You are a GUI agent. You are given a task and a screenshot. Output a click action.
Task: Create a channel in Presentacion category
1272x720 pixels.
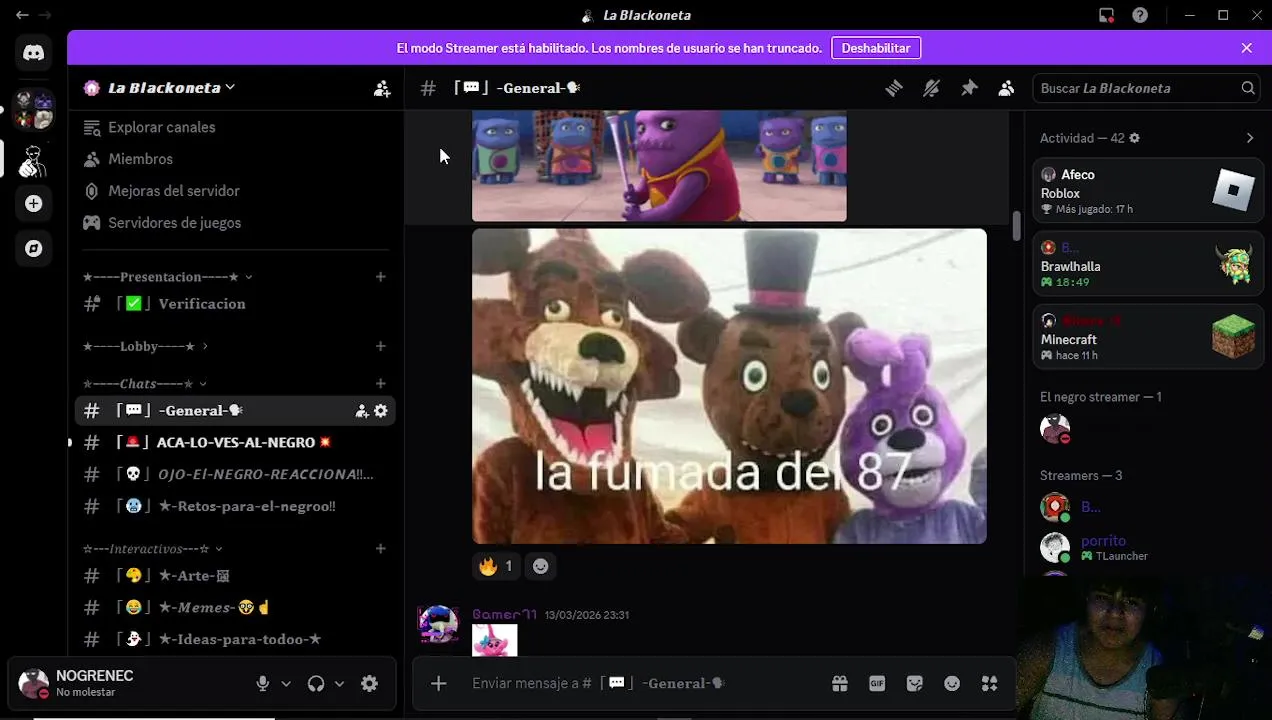click(380, 277)
